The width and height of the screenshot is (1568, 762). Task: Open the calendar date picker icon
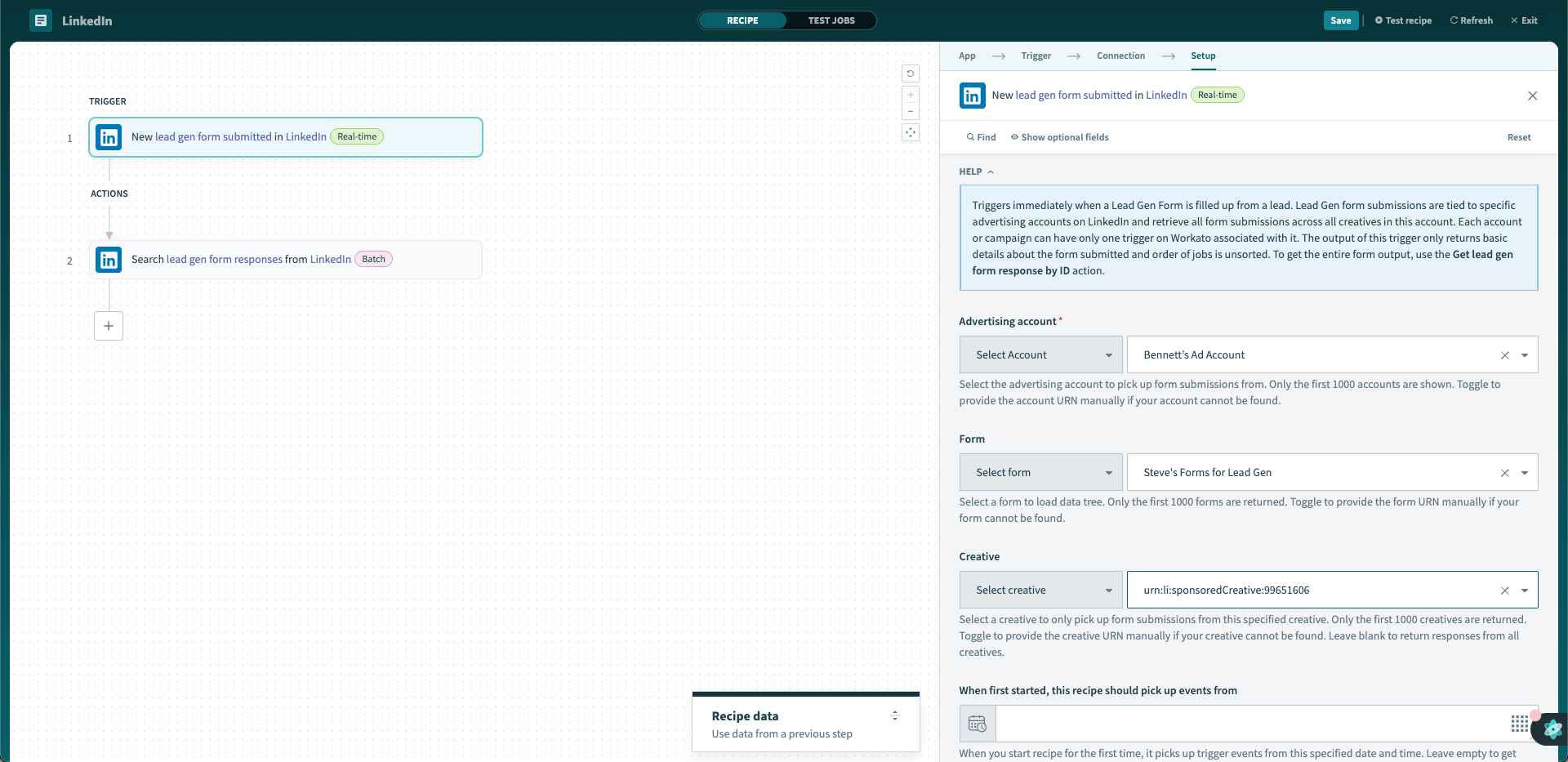click(978, 724)
